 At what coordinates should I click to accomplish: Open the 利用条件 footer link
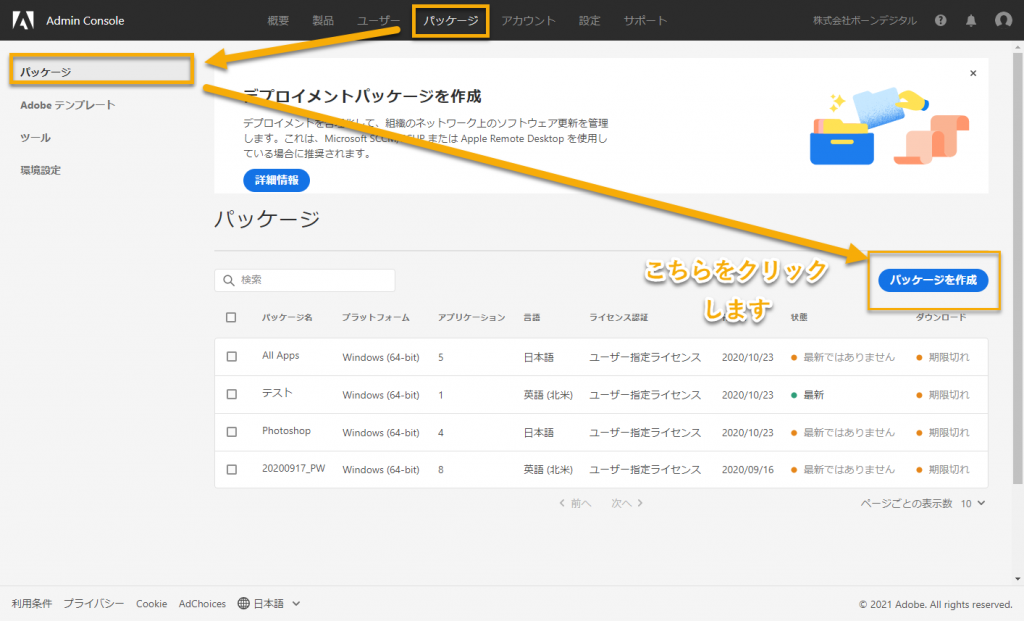click(x=32, y=603)
